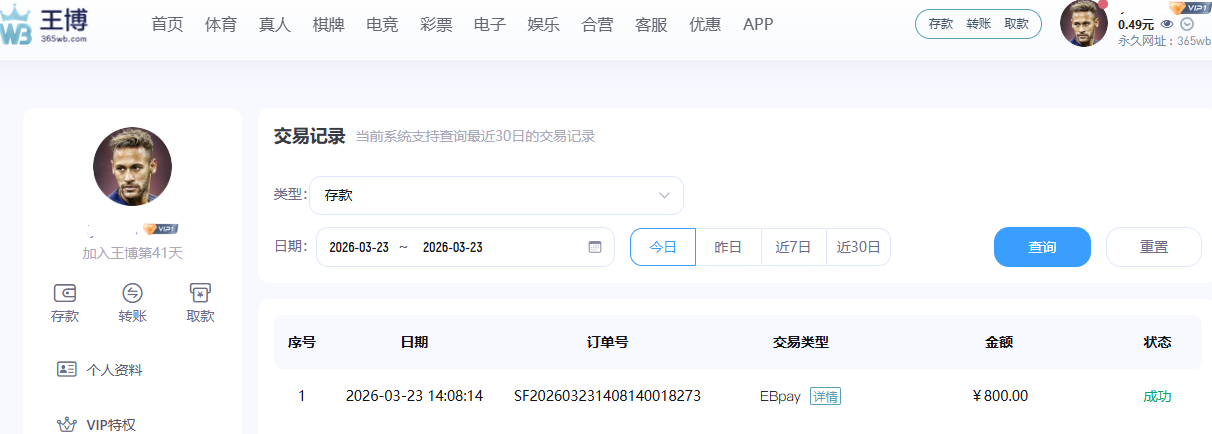Click the 王博 site logo

click(45, 25)
